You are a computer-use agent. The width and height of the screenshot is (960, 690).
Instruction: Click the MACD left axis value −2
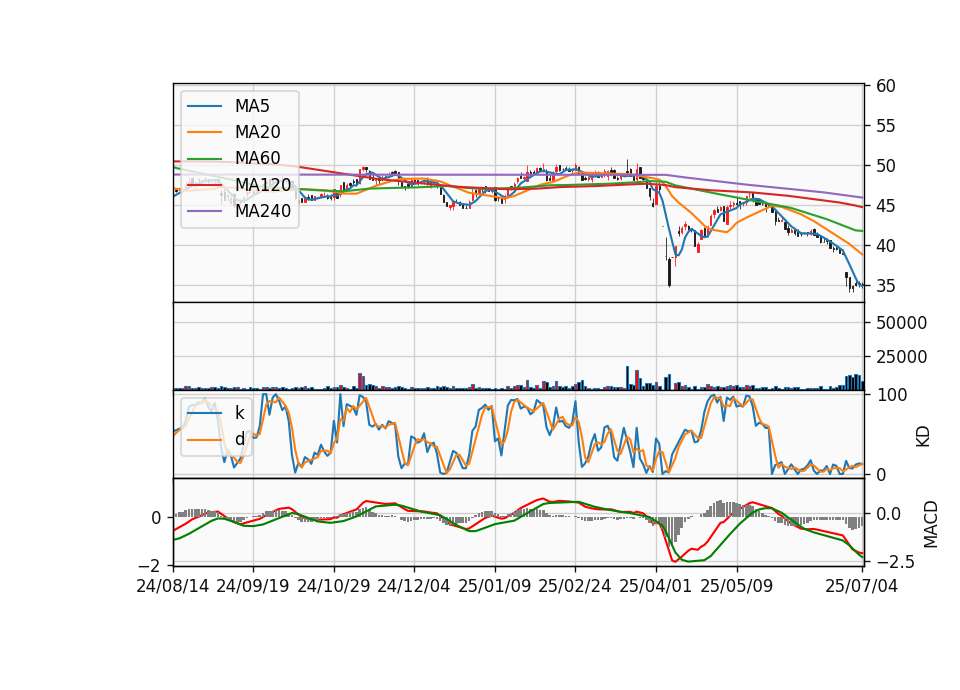click(x=151, y=565)
